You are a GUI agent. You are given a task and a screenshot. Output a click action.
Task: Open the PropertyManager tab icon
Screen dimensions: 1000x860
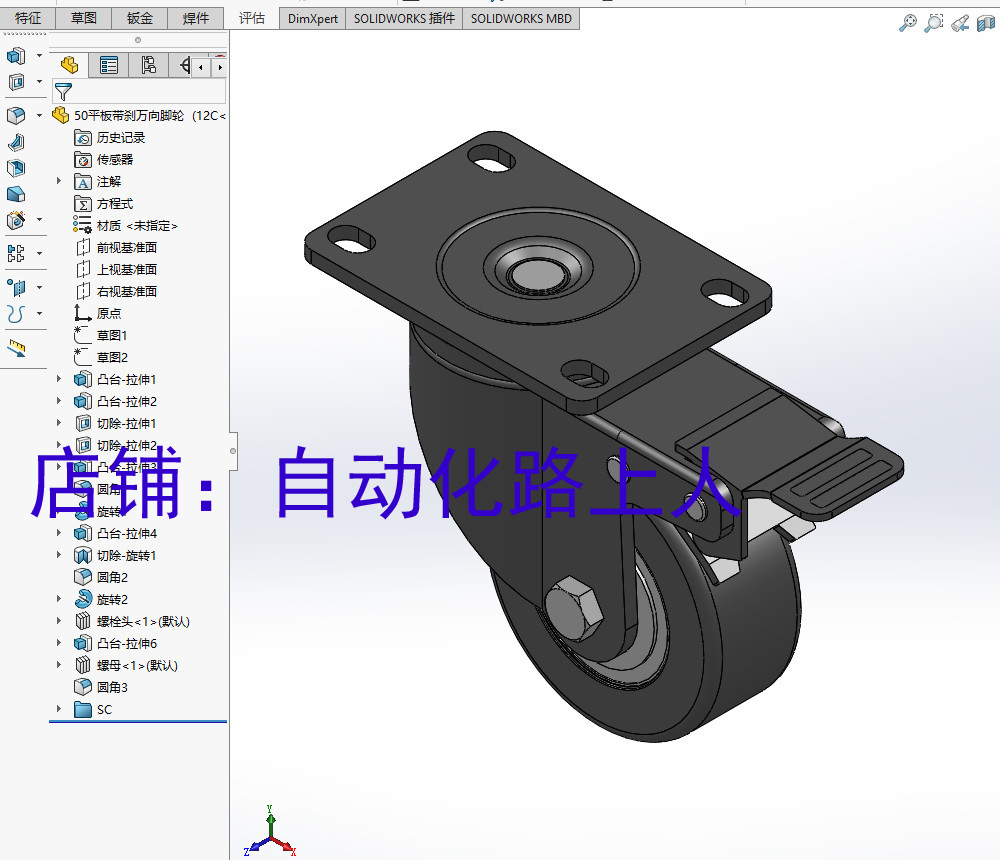[x=109, y=65]
